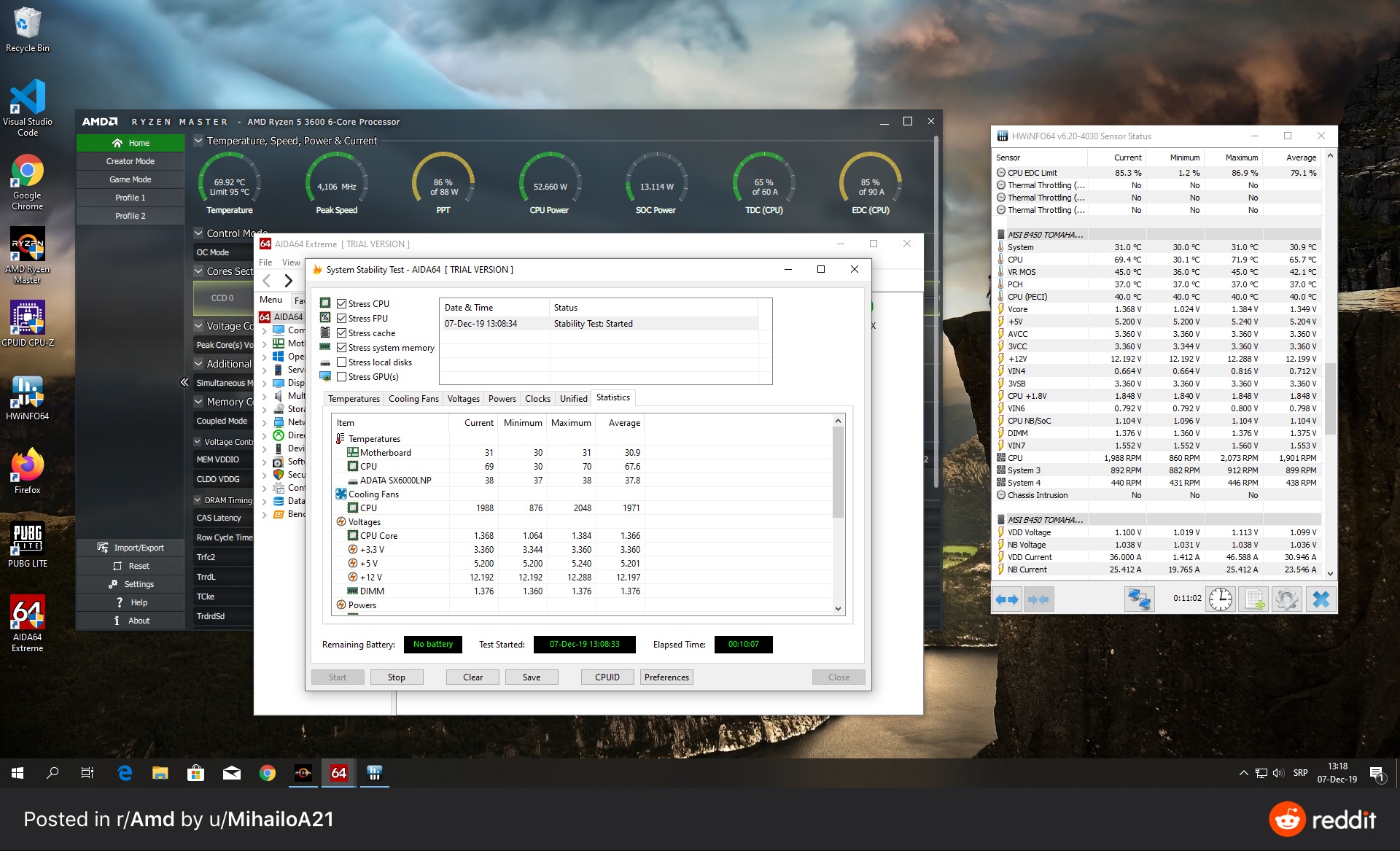Open File Explorer from taskbar
This screenshot has width=1400, height=851.
(x=160, y=773)
